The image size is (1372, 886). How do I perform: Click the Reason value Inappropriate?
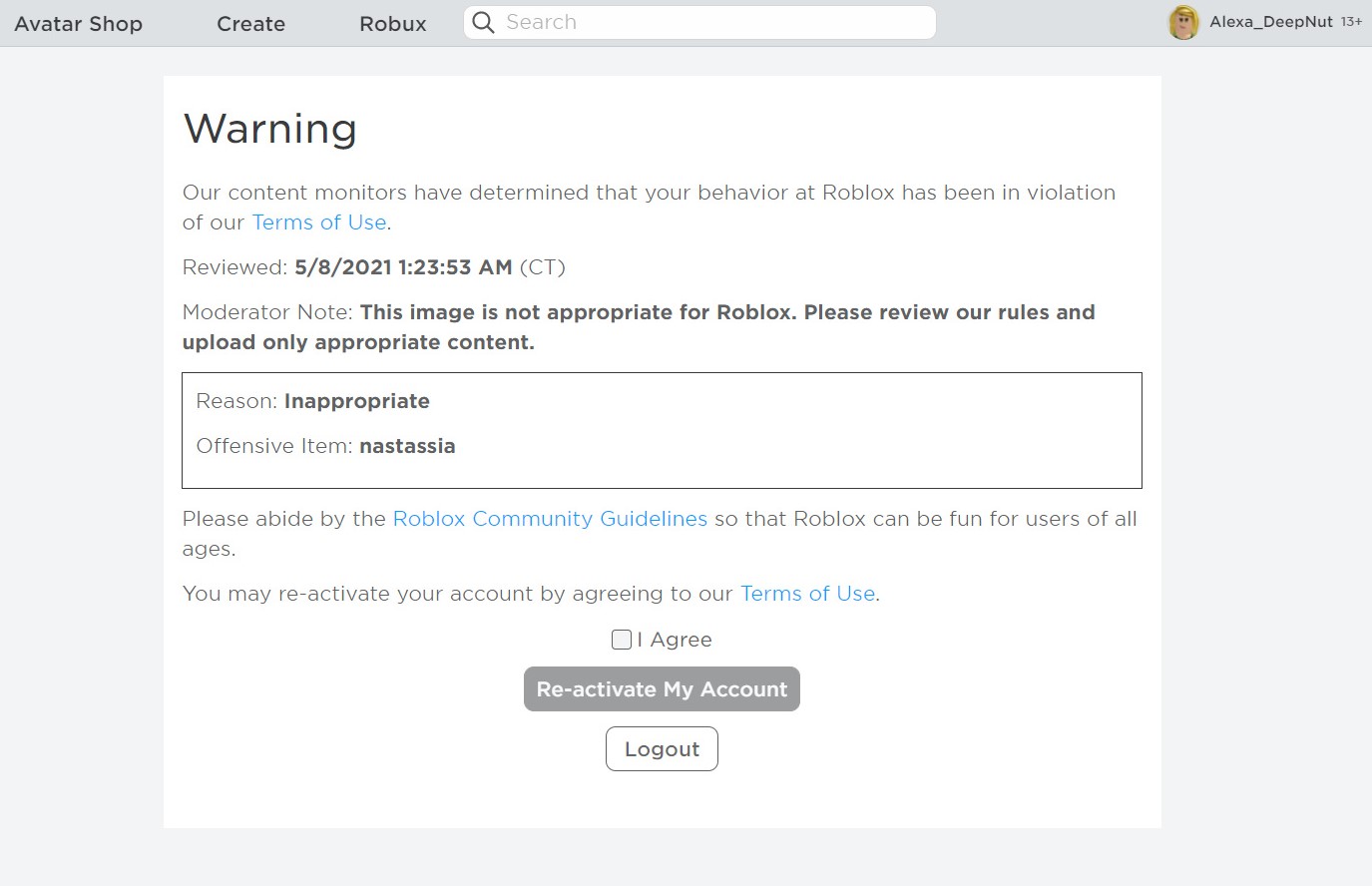point(357,401)
